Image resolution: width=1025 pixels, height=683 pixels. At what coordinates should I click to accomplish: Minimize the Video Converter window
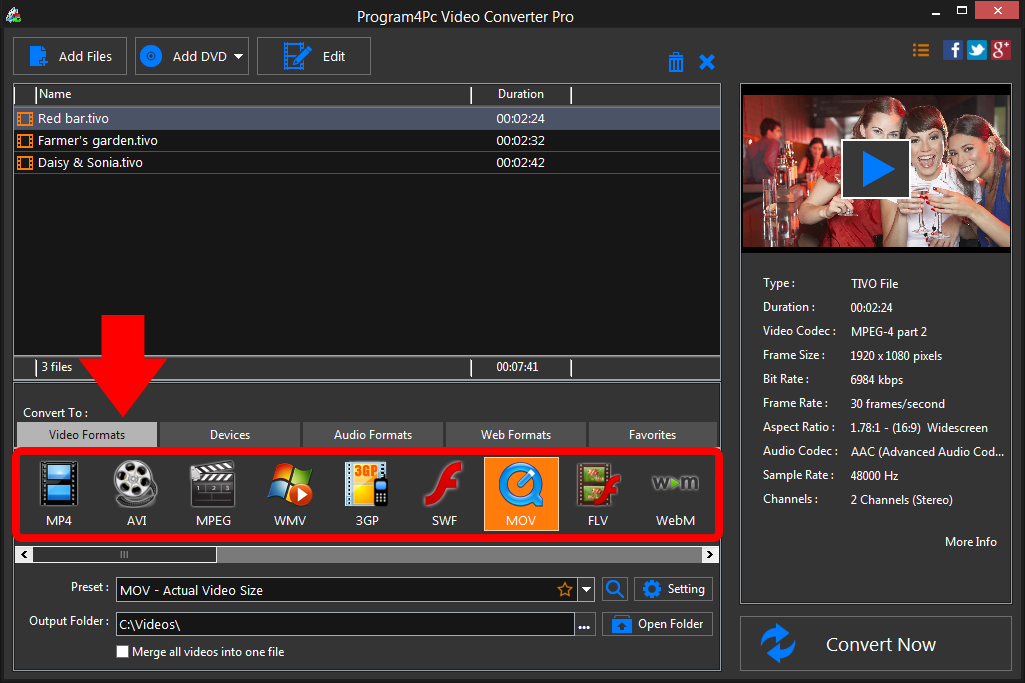click(x=936, y=11)
